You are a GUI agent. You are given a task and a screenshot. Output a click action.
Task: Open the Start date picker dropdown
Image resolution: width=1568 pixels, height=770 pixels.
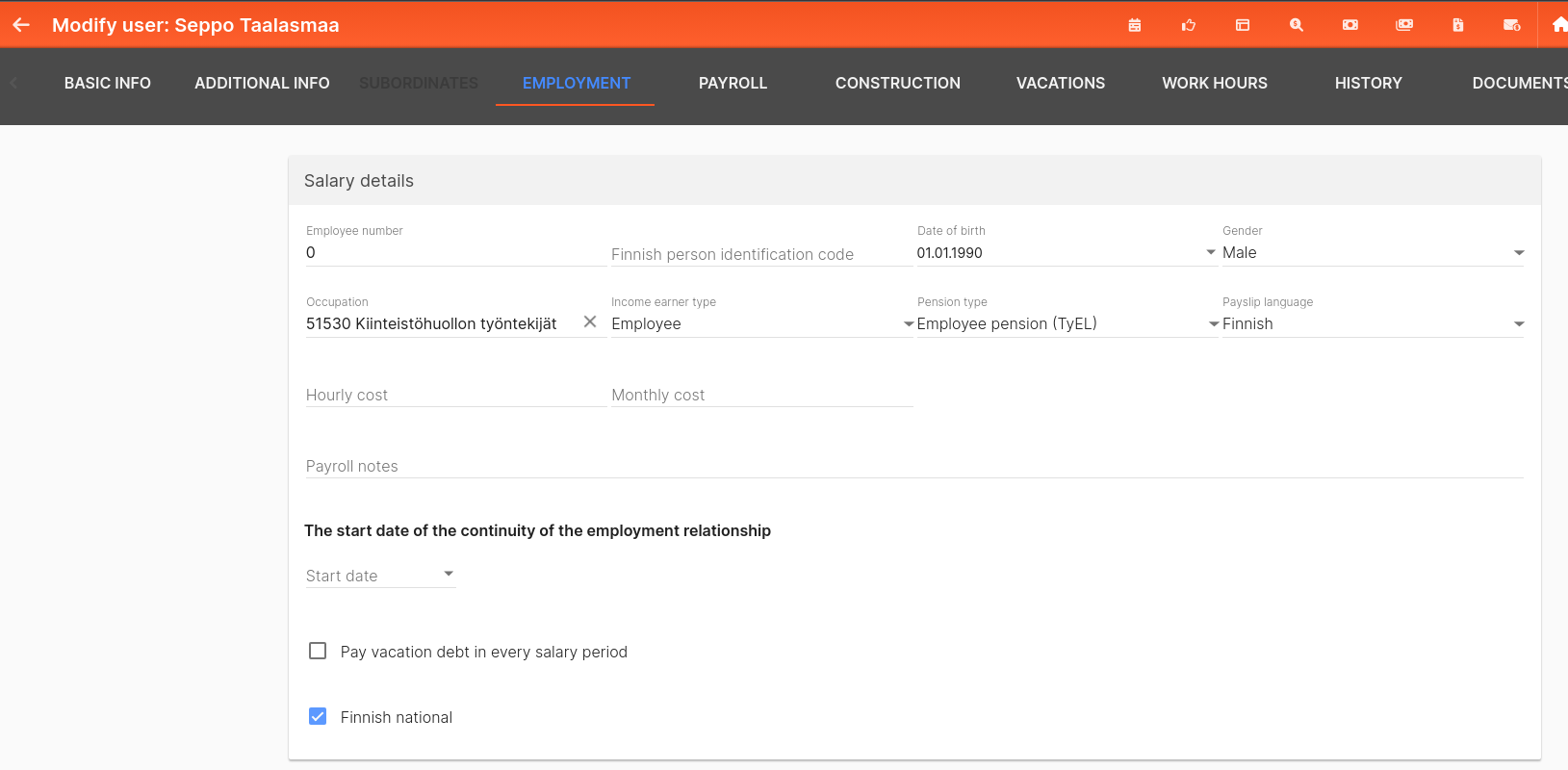(x=449, y=574)
